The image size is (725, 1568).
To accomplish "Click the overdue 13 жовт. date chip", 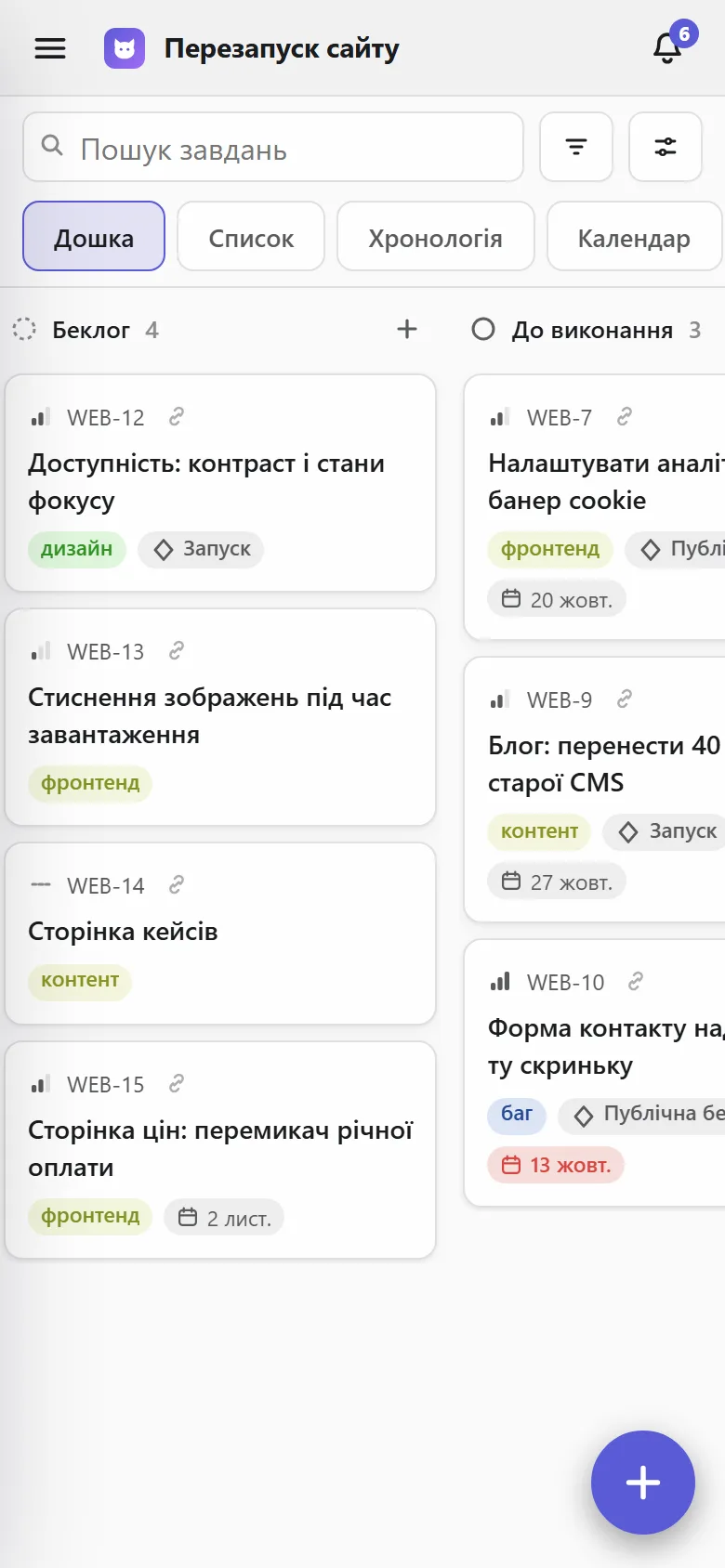I will (556, 1164).
